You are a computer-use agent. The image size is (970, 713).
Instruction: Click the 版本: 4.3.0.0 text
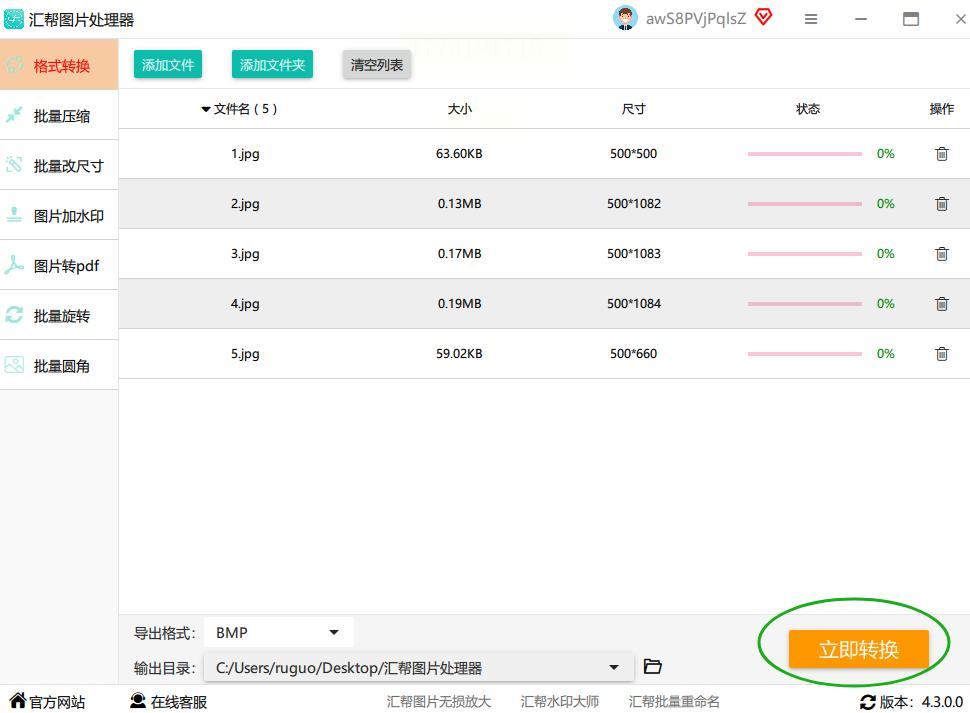[x=921, y=702]
